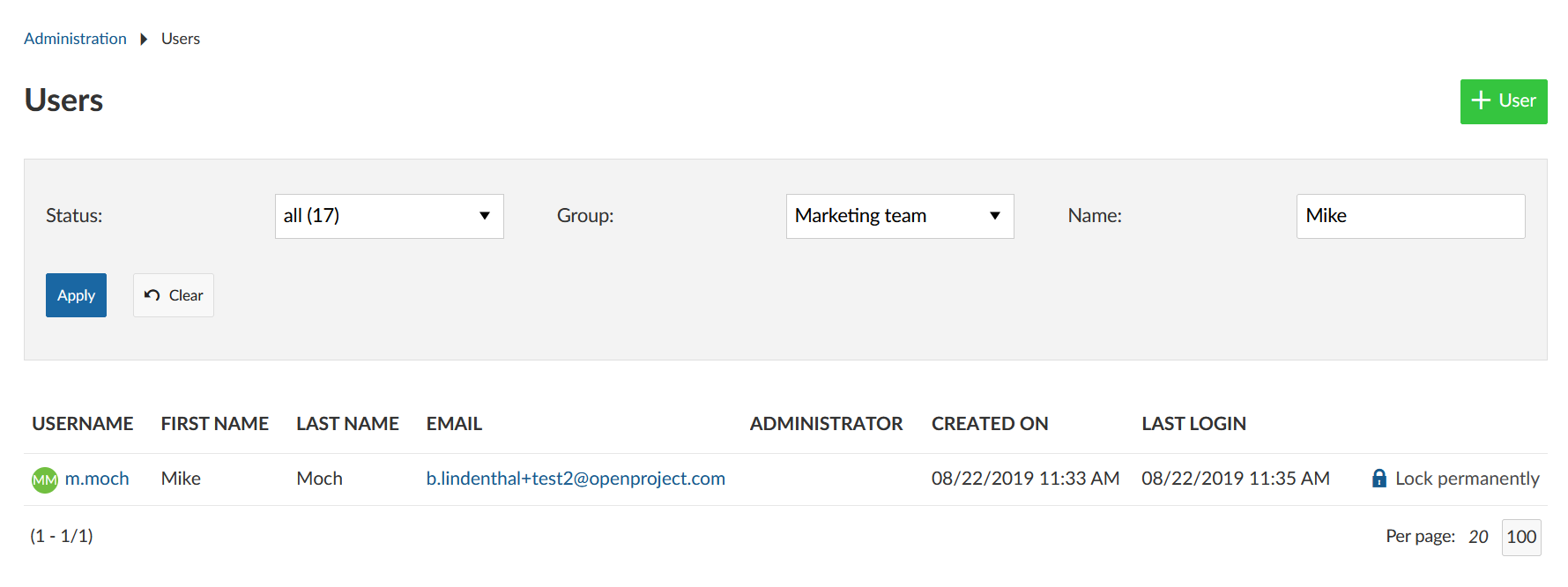
Task: Sort by the First Name column header
Action: point(214,424)
